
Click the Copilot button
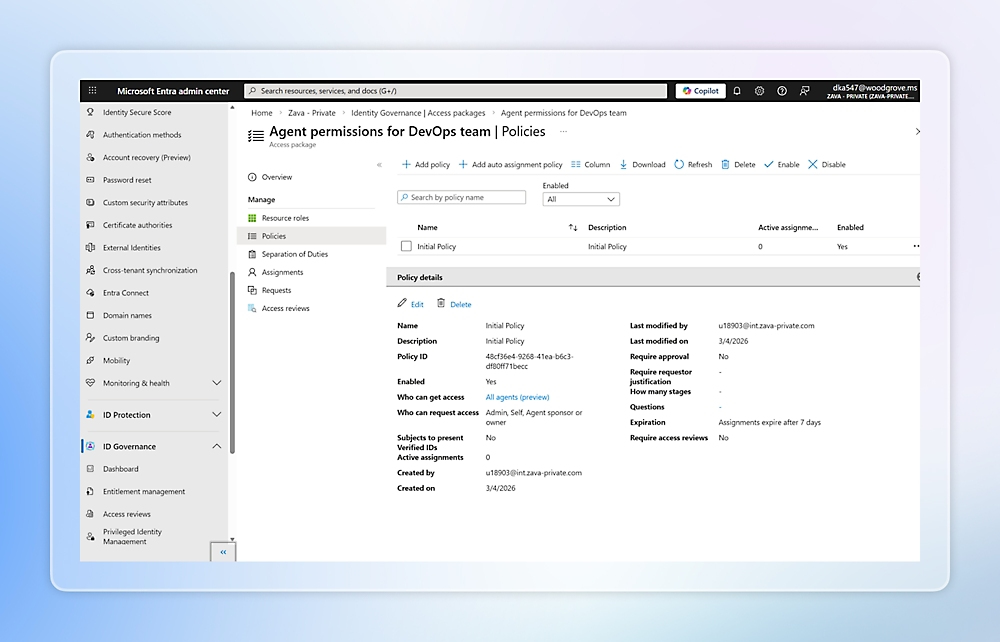[x=700, y=91]
